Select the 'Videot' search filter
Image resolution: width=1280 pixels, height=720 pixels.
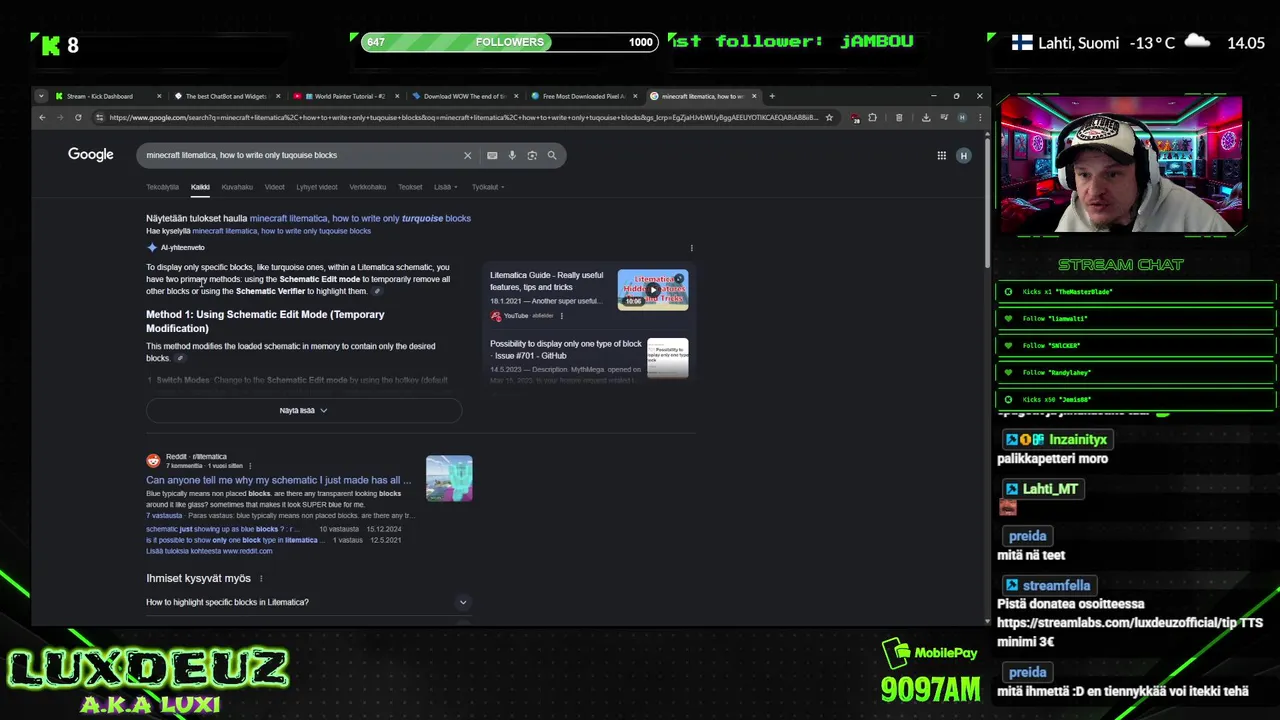pyautogui.click(x=275, y=187)
